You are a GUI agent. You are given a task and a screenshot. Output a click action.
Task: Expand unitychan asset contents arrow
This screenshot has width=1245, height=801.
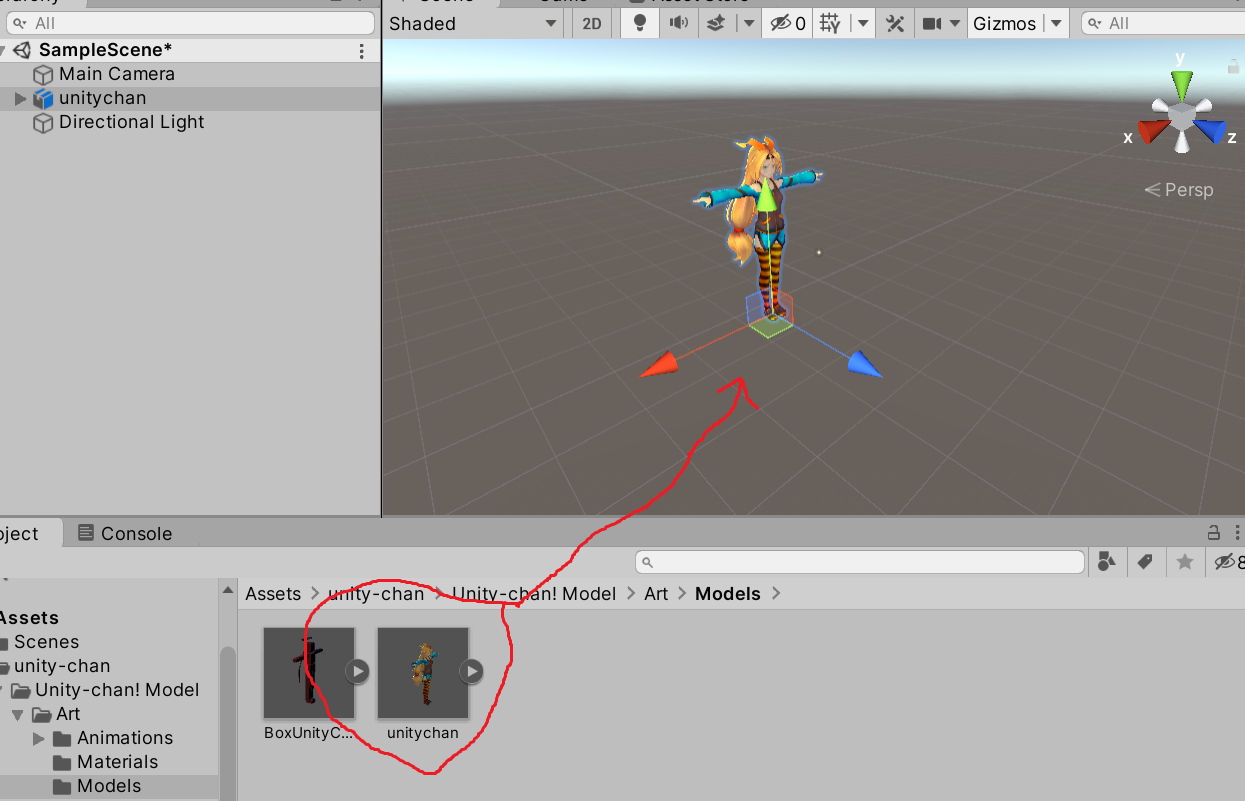[x=472, y=671]
